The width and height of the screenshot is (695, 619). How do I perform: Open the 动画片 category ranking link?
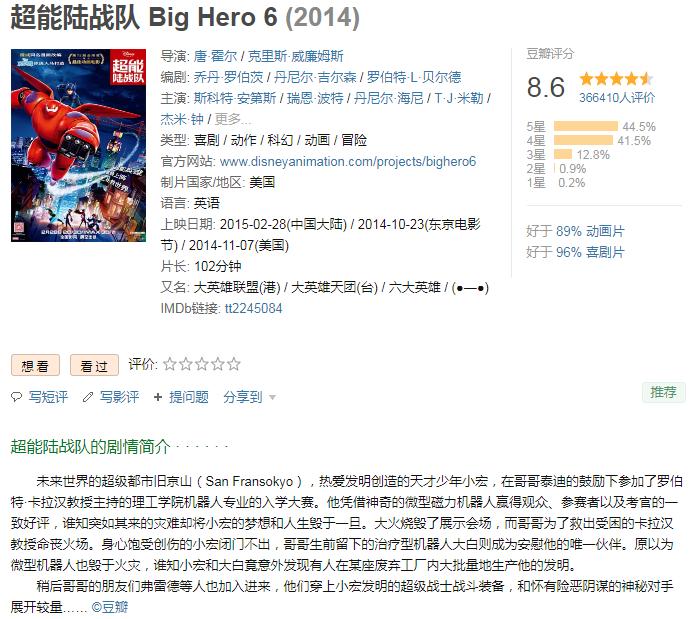[x=605, y=231]
